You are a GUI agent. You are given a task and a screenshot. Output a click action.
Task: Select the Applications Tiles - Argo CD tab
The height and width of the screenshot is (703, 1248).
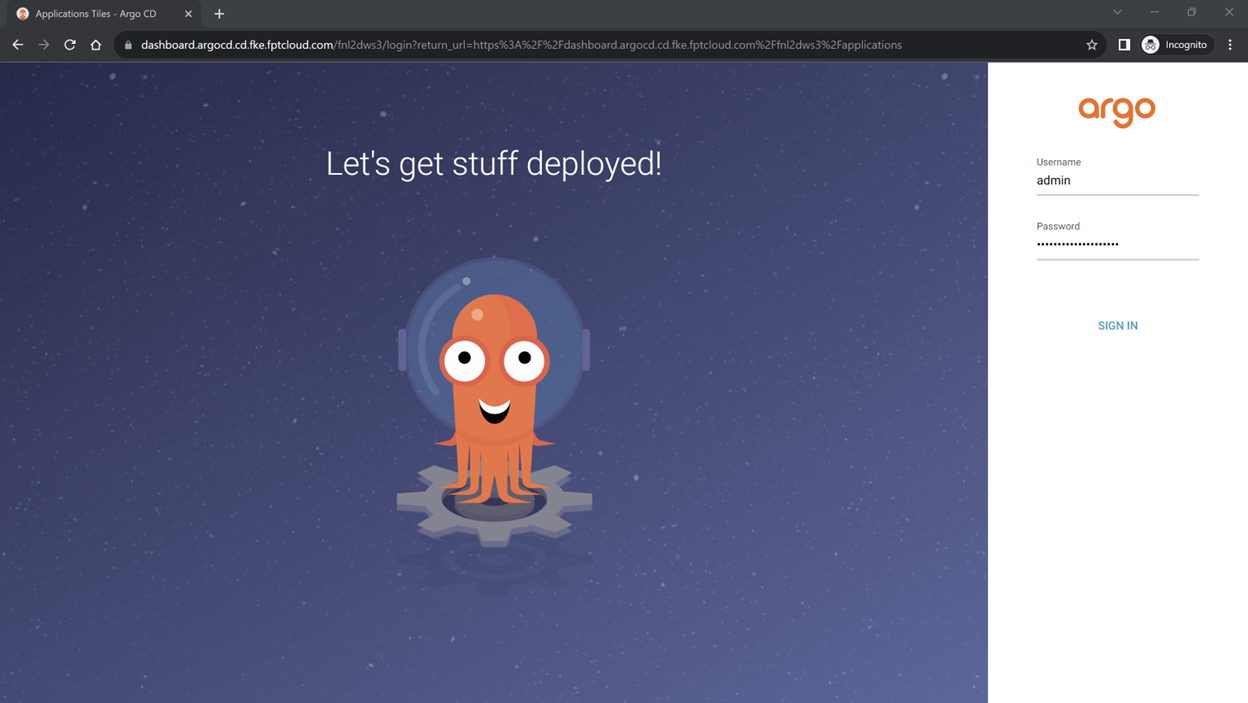point(96,14)
